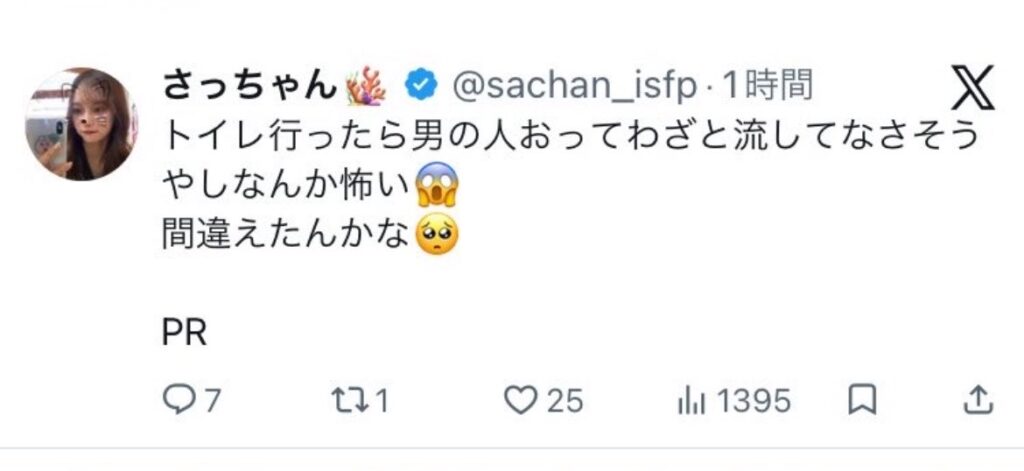Click the repost count of 1
The width and height of the screenshot is (1024, 471).
tap(379, 401)
